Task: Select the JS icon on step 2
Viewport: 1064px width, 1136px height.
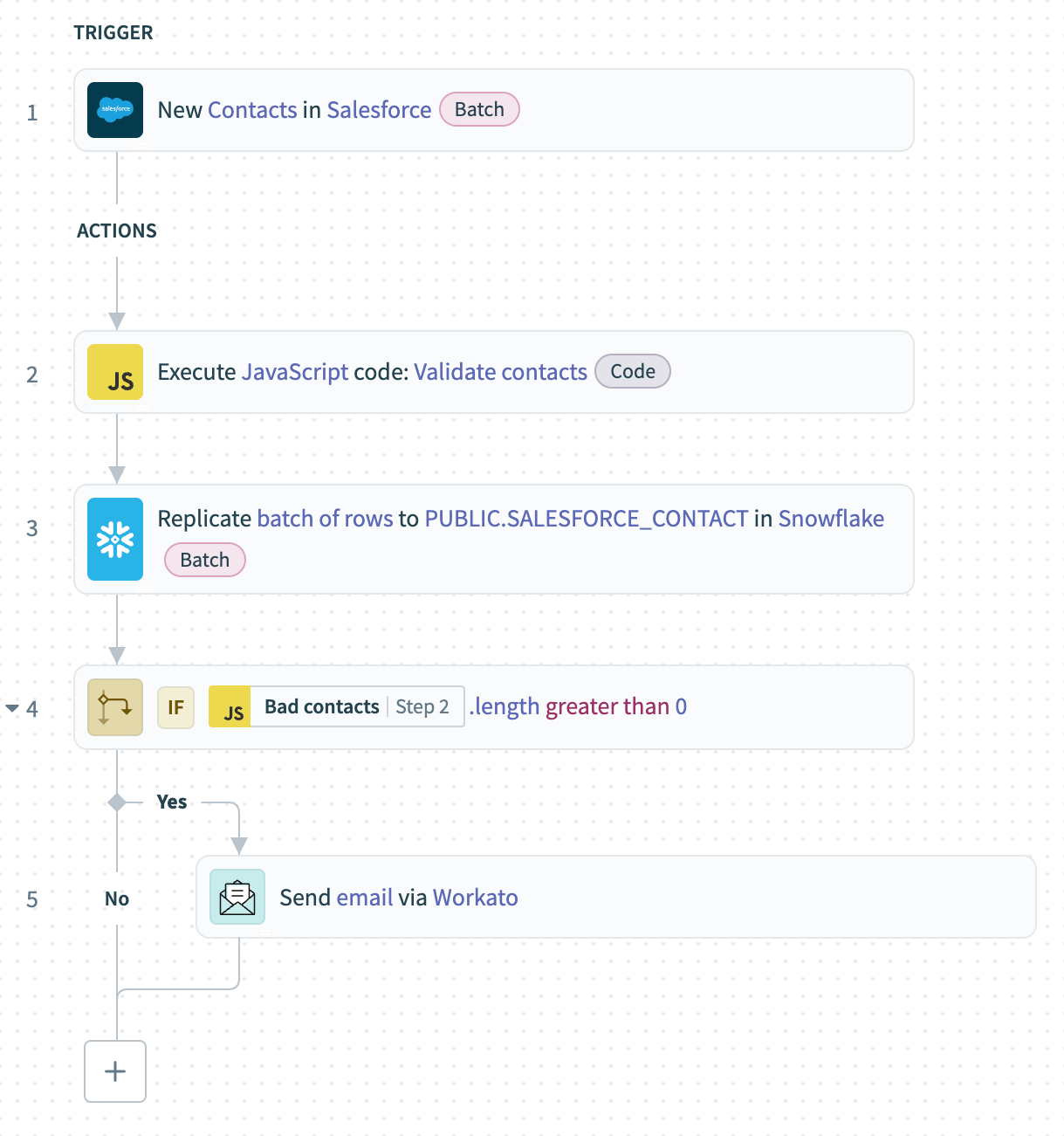Action: 114,372
